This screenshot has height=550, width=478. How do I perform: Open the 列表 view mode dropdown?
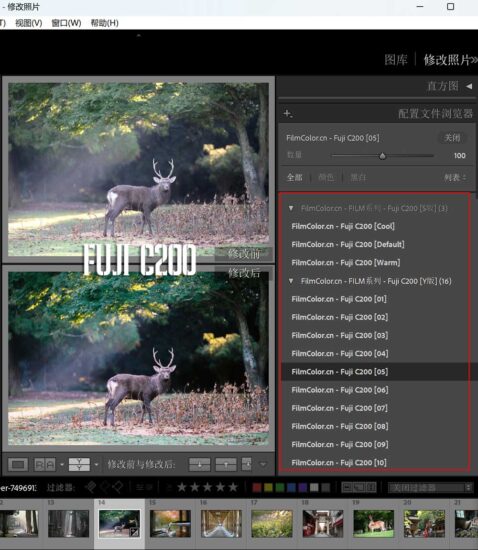click(455, 177)
